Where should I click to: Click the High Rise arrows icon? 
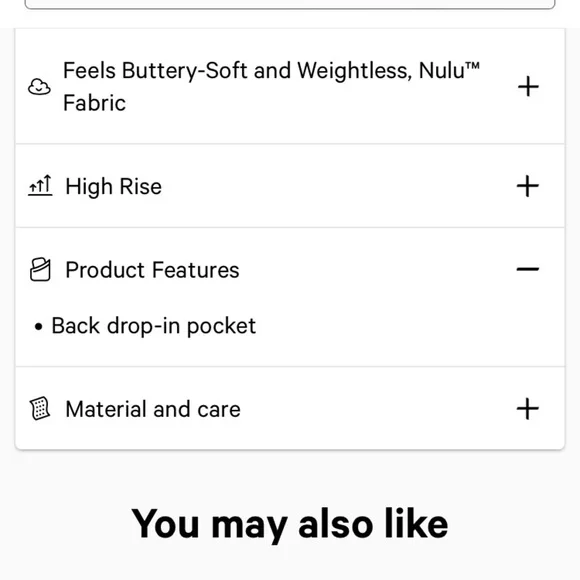tap(40, 186)
